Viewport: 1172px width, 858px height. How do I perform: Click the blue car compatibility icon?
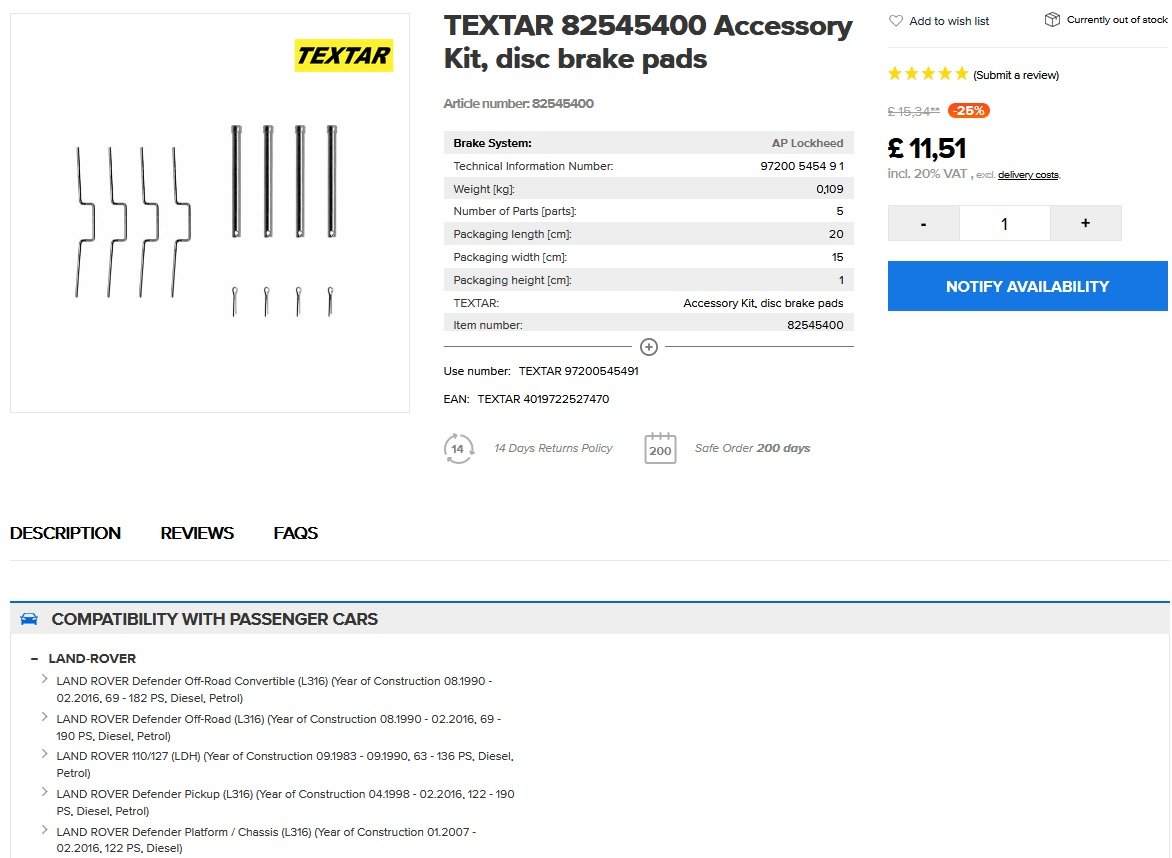[29, 619]
